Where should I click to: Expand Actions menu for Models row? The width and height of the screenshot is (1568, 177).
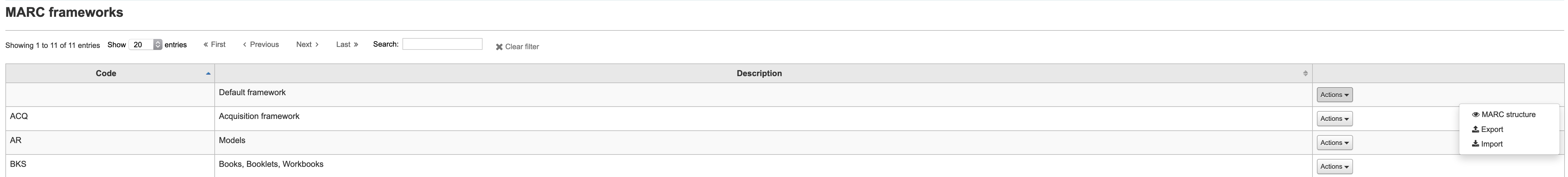pos(1334,143)
